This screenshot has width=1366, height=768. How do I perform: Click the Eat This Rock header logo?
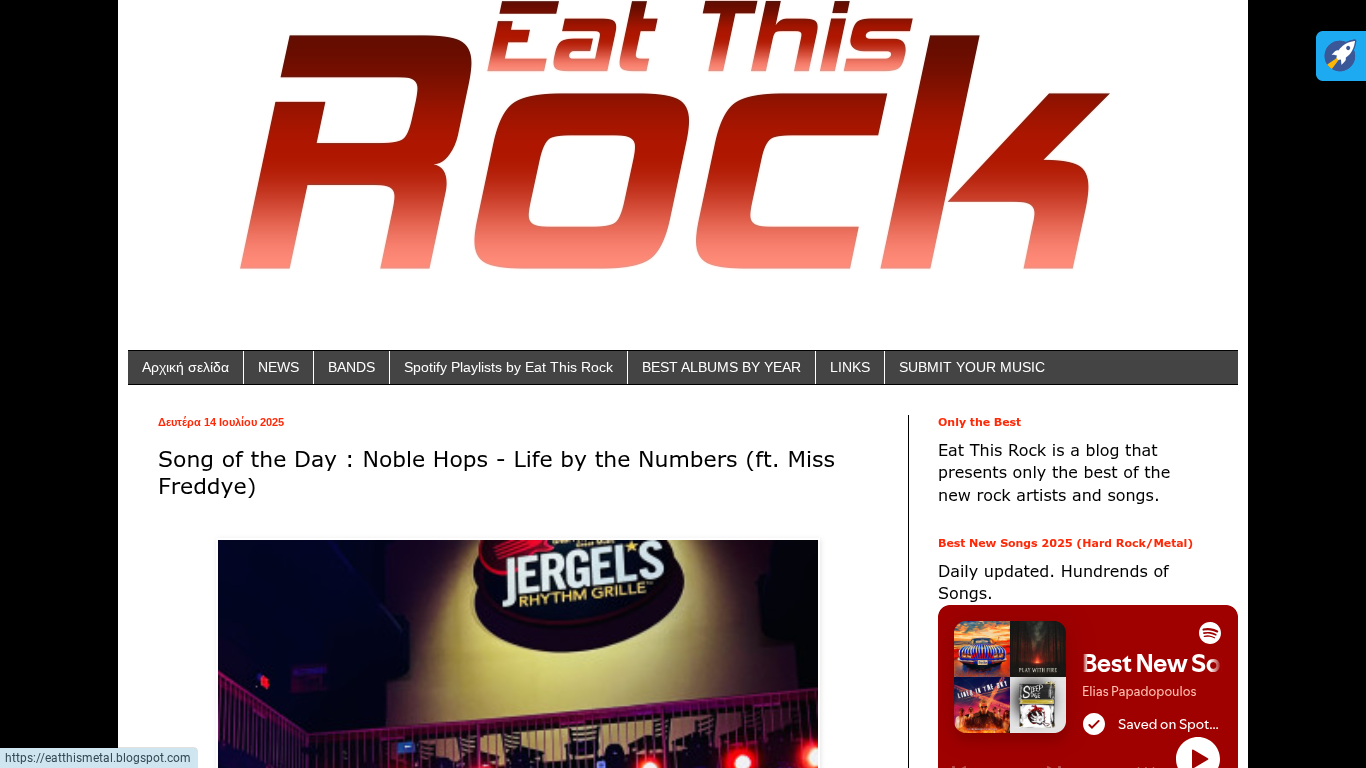tap(675, 136)
